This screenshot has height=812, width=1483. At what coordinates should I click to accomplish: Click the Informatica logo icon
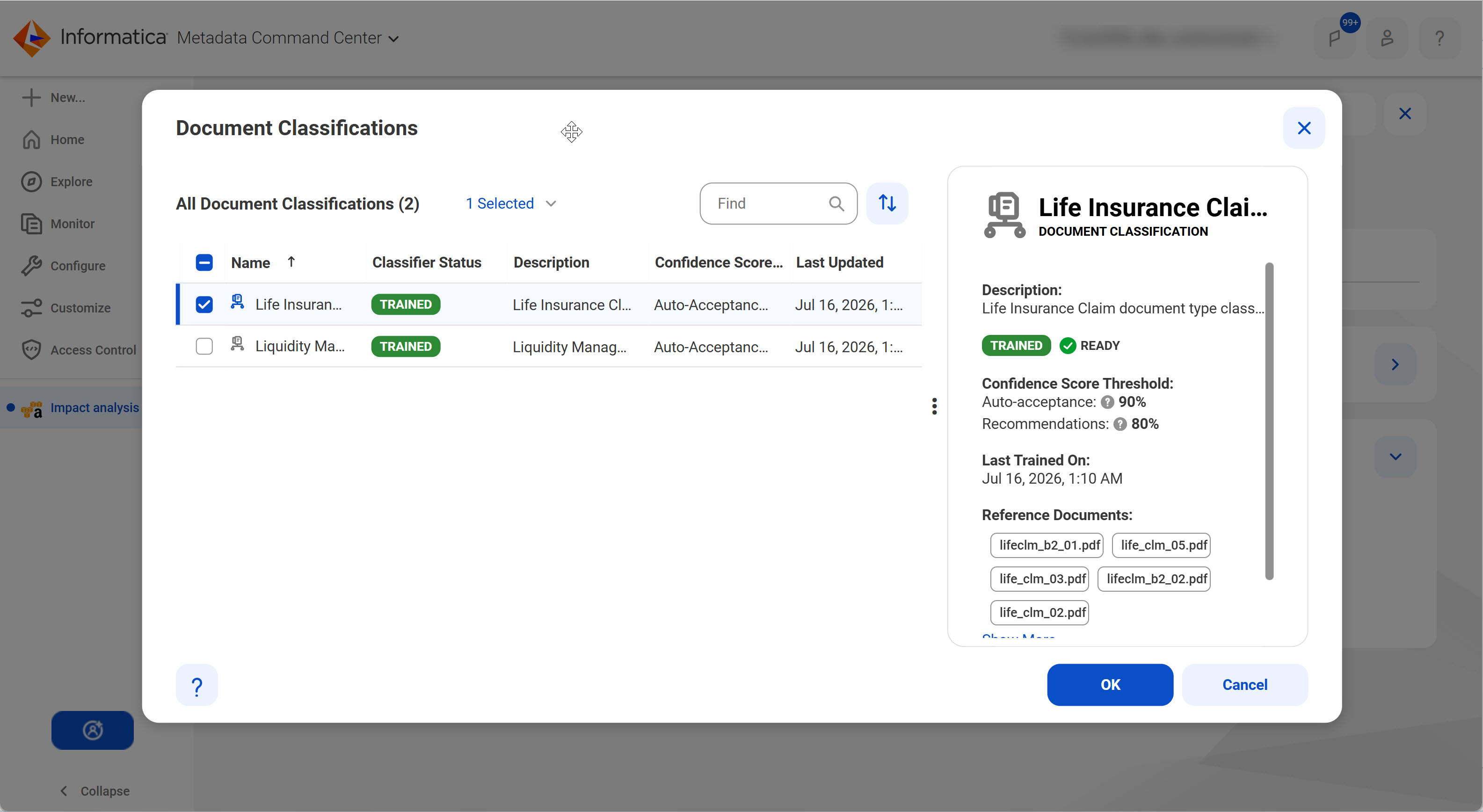pos(32,38)
